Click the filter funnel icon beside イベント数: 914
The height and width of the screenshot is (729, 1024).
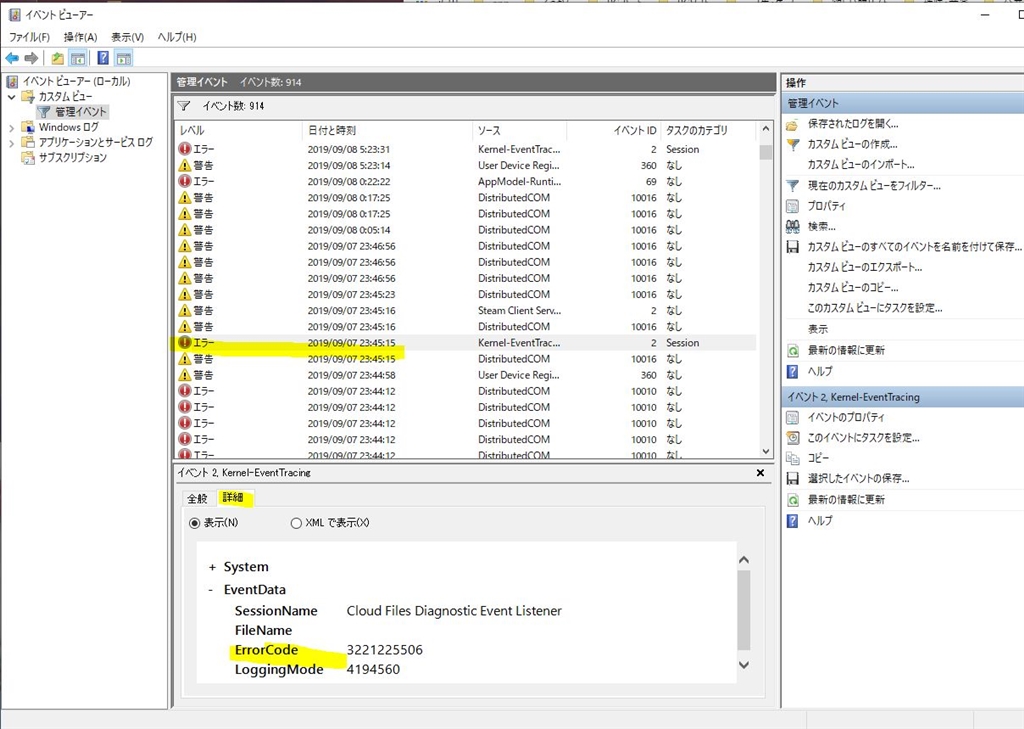tap(184, 106)
